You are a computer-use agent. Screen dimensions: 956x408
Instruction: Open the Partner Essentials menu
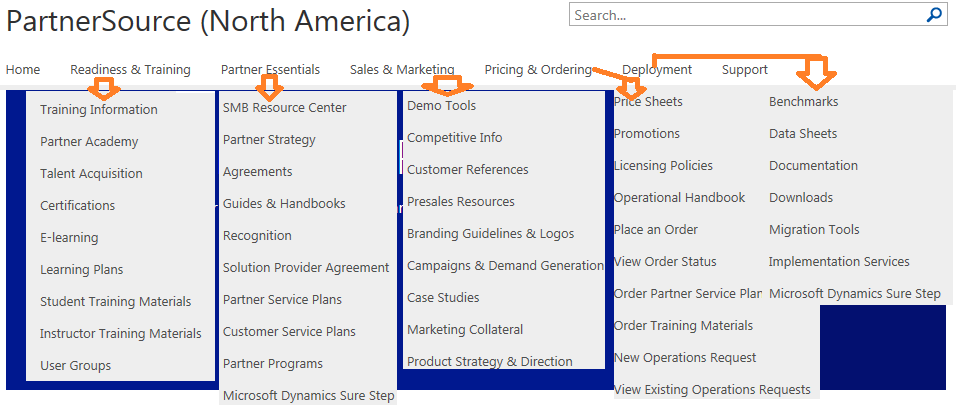pyautogui.click(x=270, y=70)
